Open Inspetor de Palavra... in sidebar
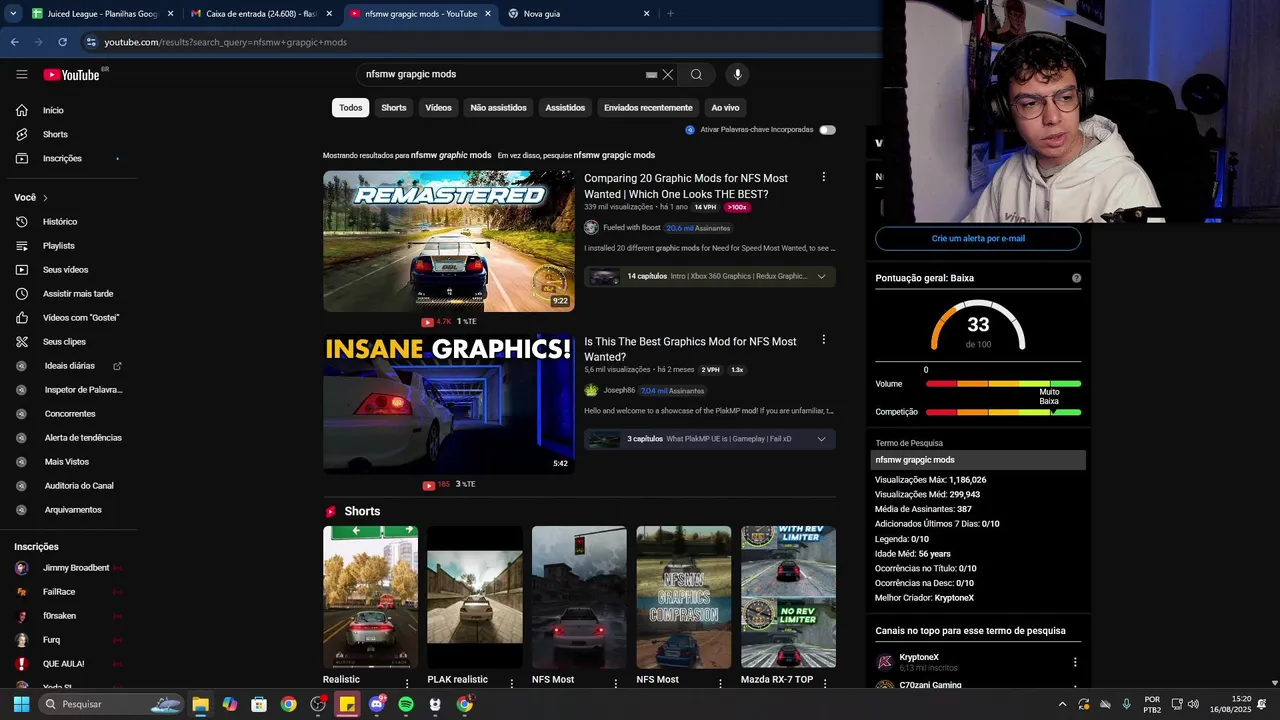The image size is (1280, 720). (x=83, y=390)
